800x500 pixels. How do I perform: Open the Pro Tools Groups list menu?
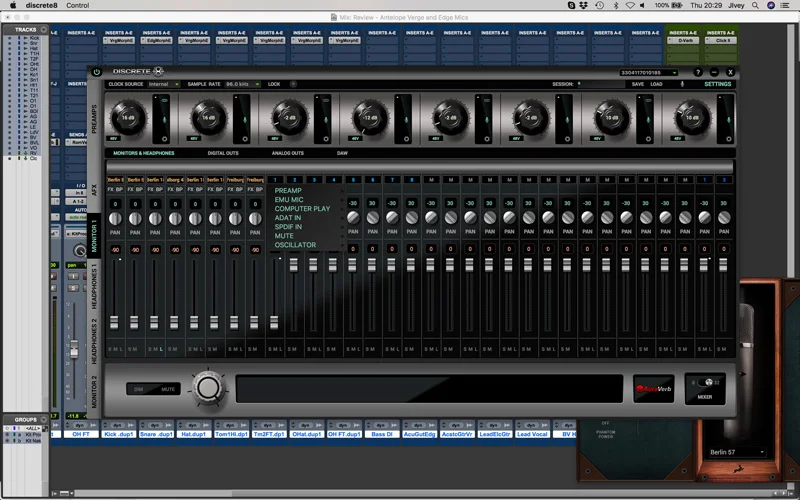44,419
